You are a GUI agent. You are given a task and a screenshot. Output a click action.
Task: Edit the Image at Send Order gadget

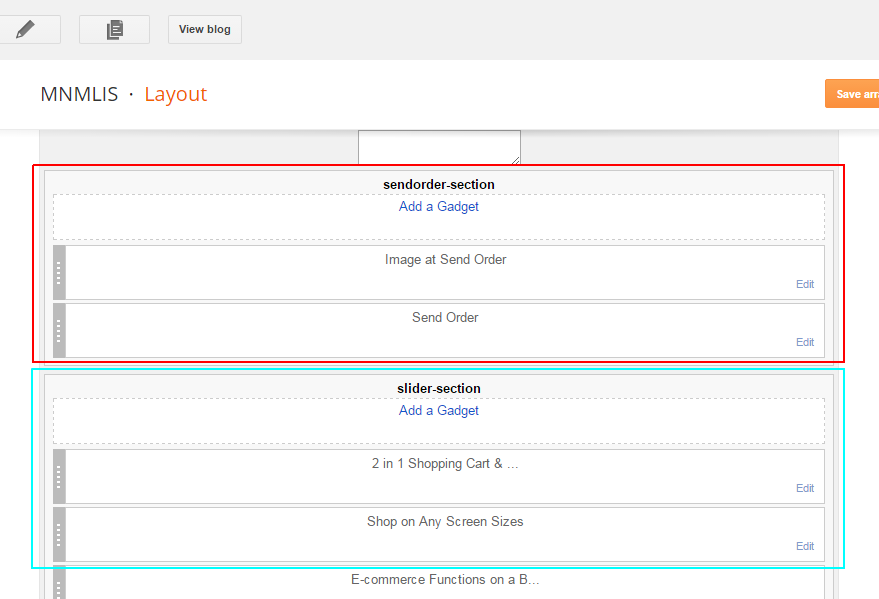point(805,284)
